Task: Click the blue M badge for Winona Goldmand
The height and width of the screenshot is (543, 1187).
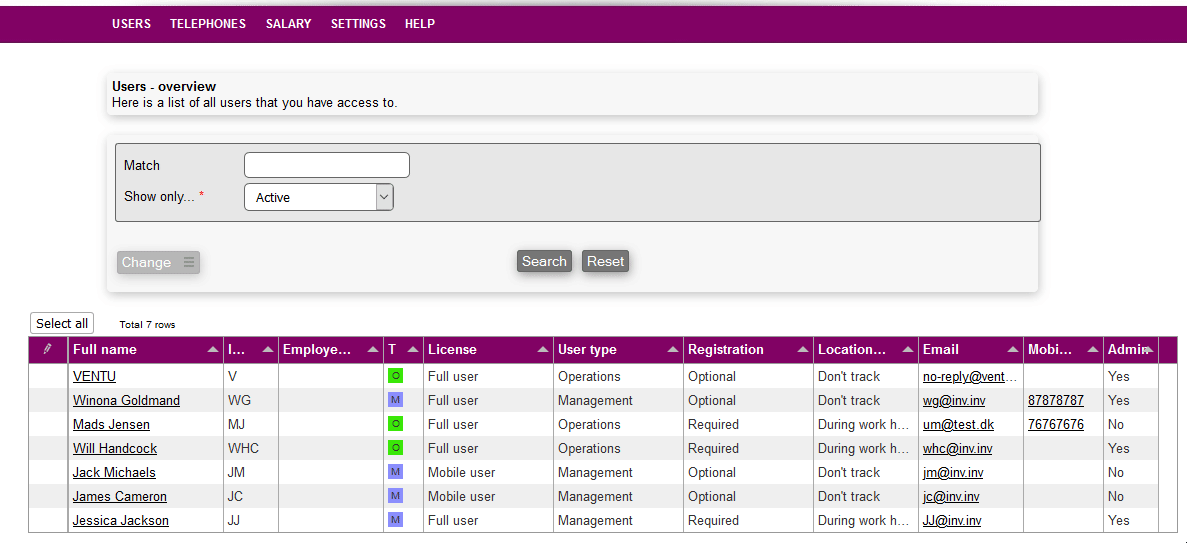Action: [x=395, y=401]
